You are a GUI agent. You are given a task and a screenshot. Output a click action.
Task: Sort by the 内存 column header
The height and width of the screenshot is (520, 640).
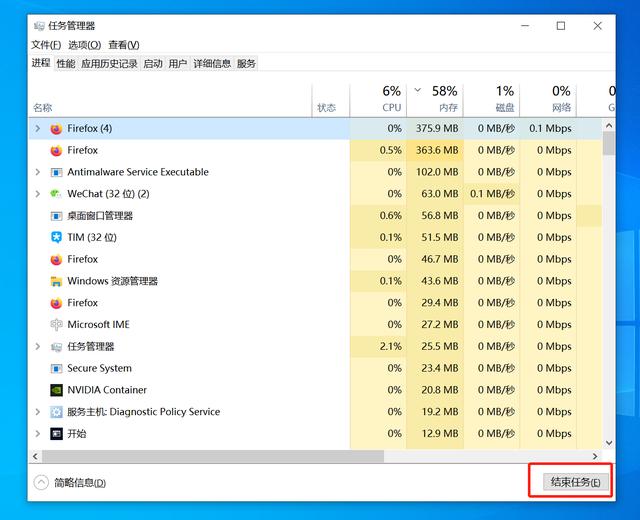pyautogui.click(x=435, y=99)
